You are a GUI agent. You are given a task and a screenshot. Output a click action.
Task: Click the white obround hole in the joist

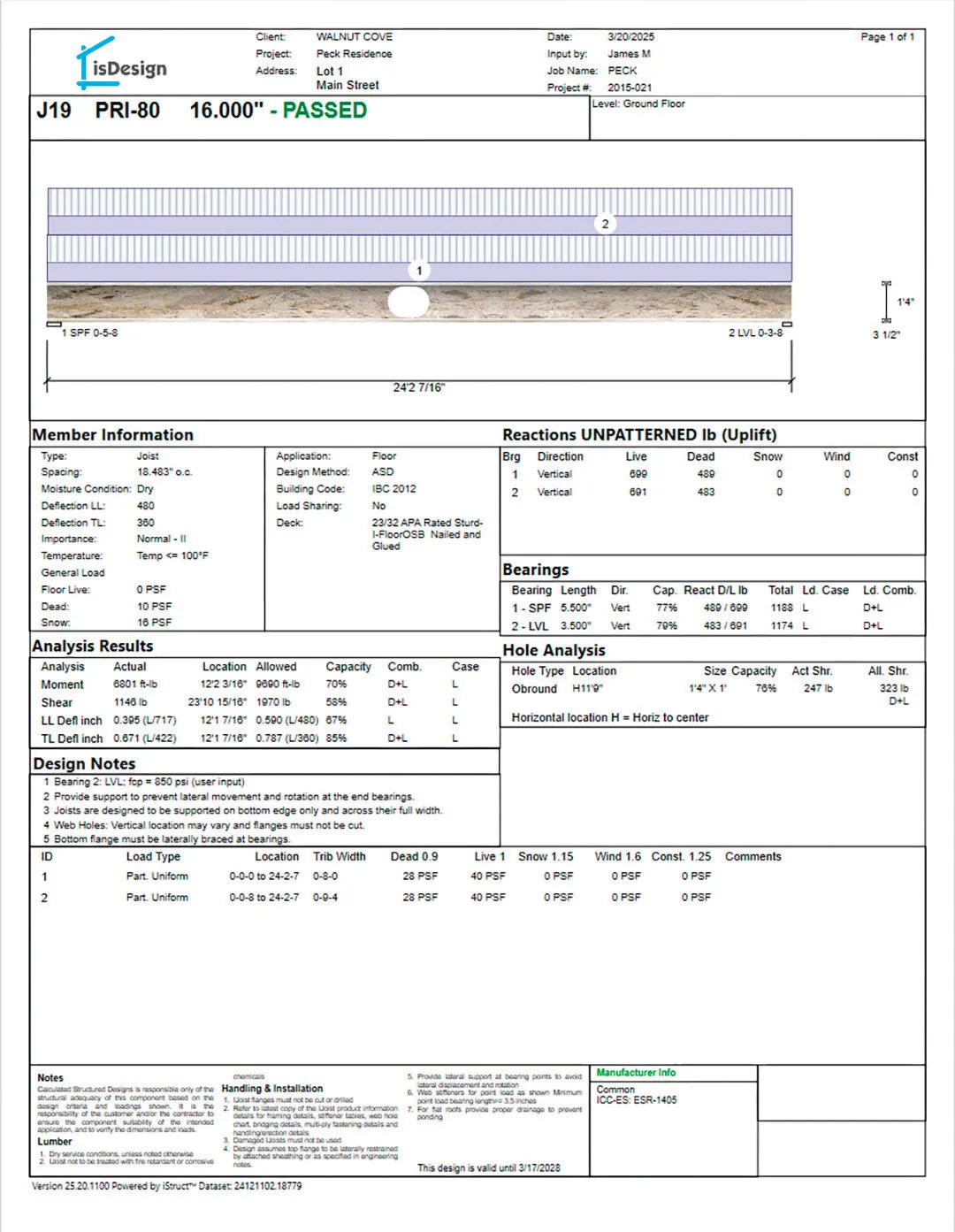(409, 302)
